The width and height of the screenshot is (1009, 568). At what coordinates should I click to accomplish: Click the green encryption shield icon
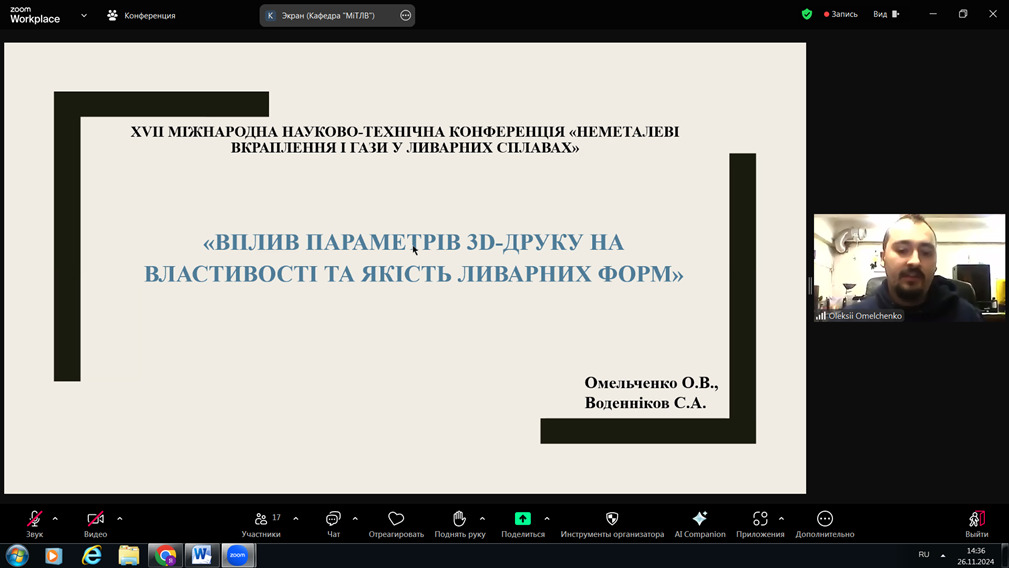click(807, 14)
